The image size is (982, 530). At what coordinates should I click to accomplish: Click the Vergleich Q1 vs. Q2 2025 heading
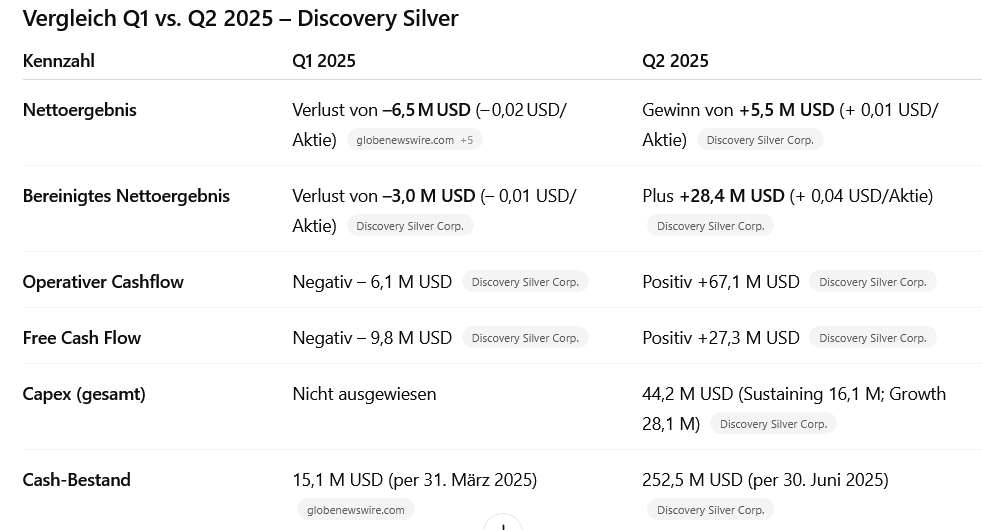tap(240, 18)
